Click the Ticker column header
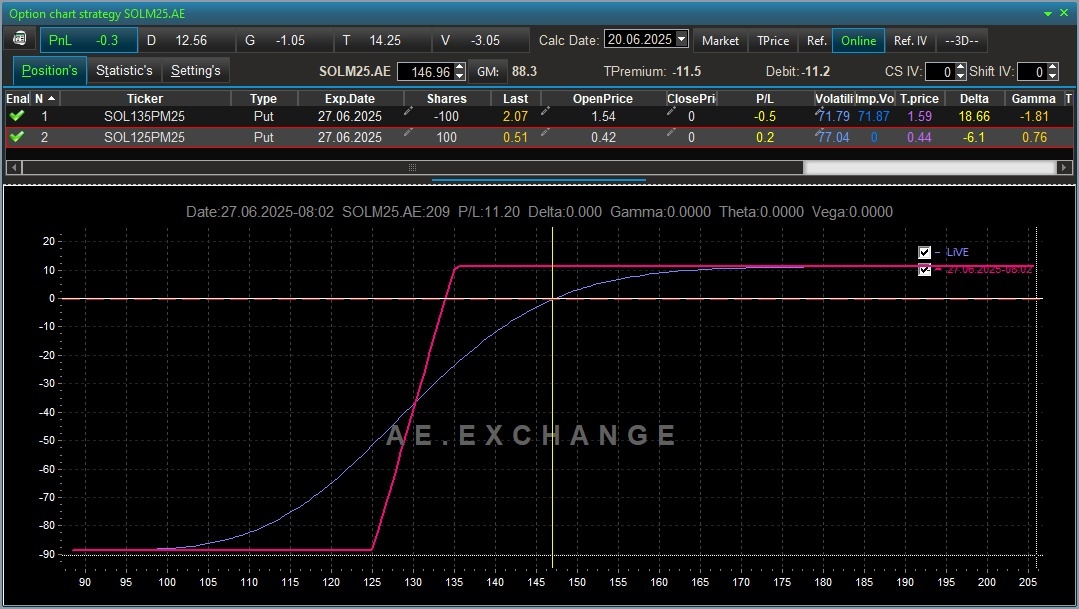 [x=145, y=98]
